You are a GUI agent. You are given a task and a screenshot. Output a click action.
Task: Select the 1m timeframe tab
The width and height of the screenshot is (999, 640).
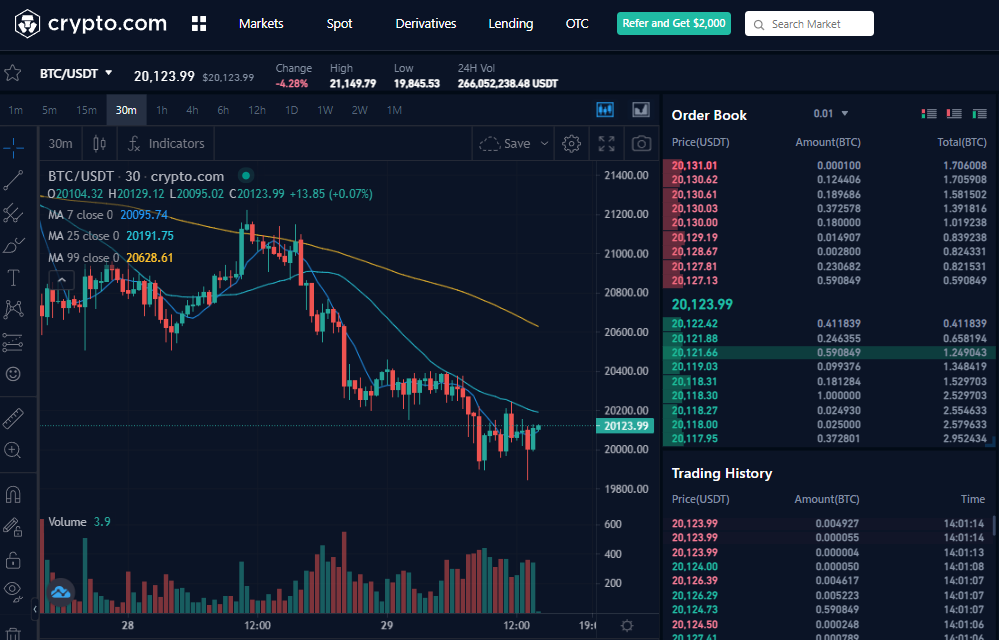coord(15,110)
